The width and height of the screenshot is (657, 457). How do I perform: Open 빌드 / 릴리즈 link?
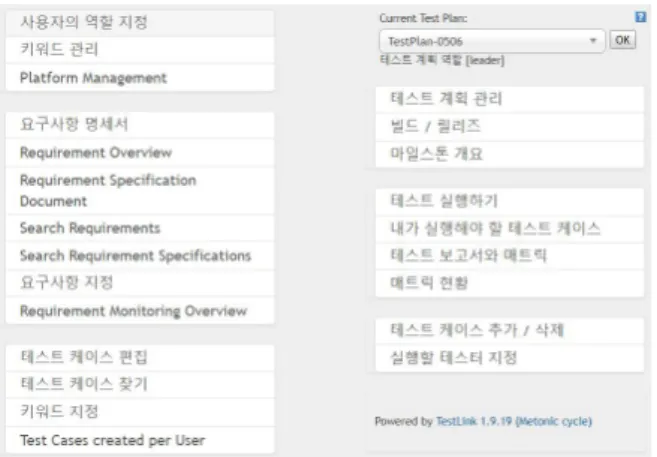510,126
